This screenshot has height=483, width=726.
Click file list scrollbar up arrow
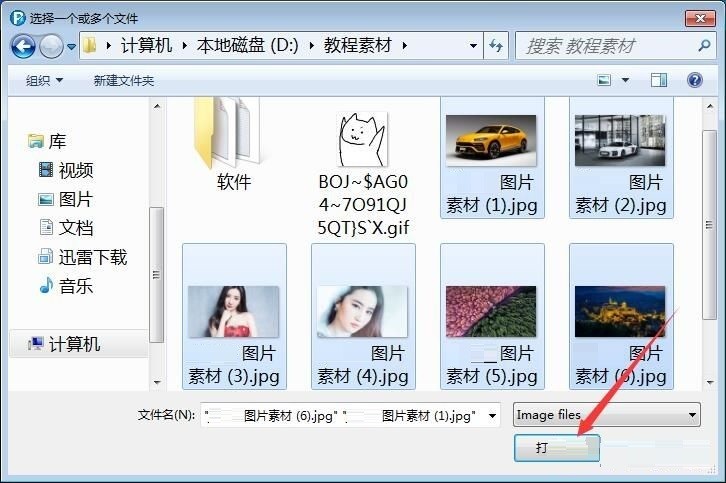coord(709,107)
